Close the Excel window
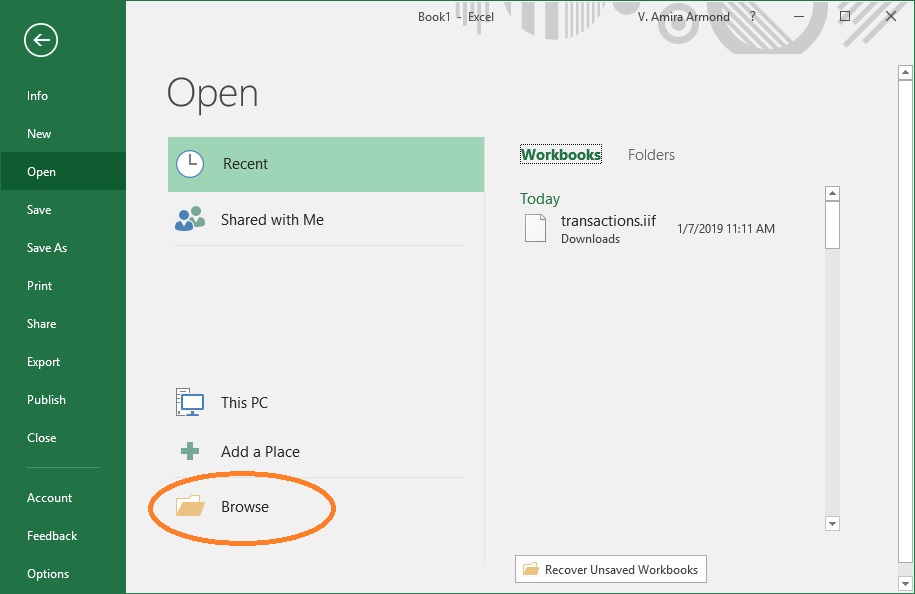This screenshot has width=915, height=594. pos(890,16)
